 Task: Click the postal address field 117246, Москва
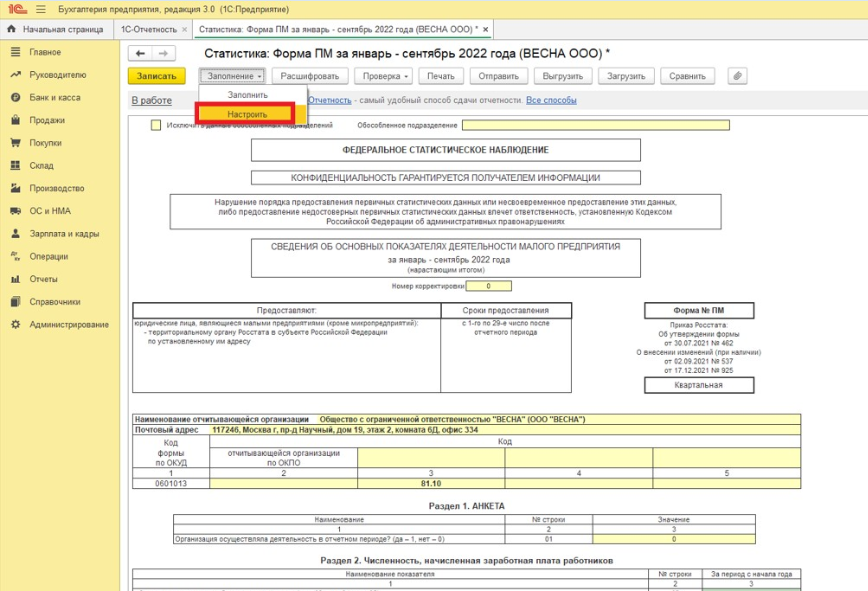click(505, 429)
